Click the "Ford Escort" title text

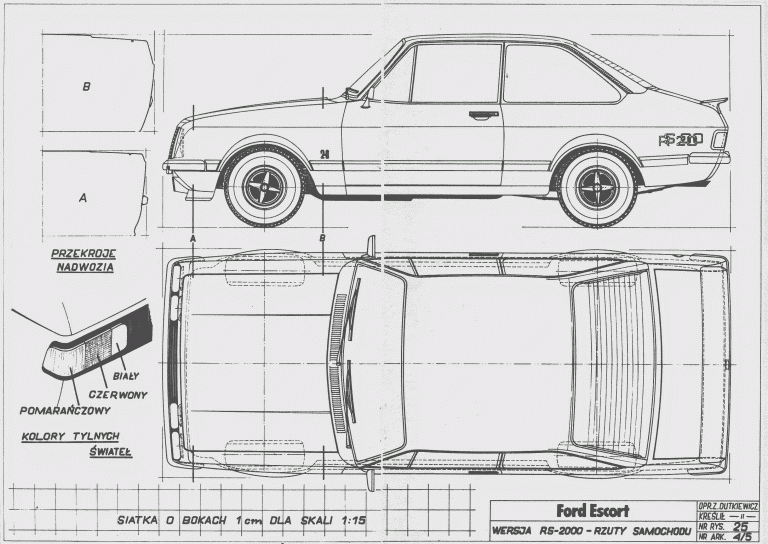(593, 511)
